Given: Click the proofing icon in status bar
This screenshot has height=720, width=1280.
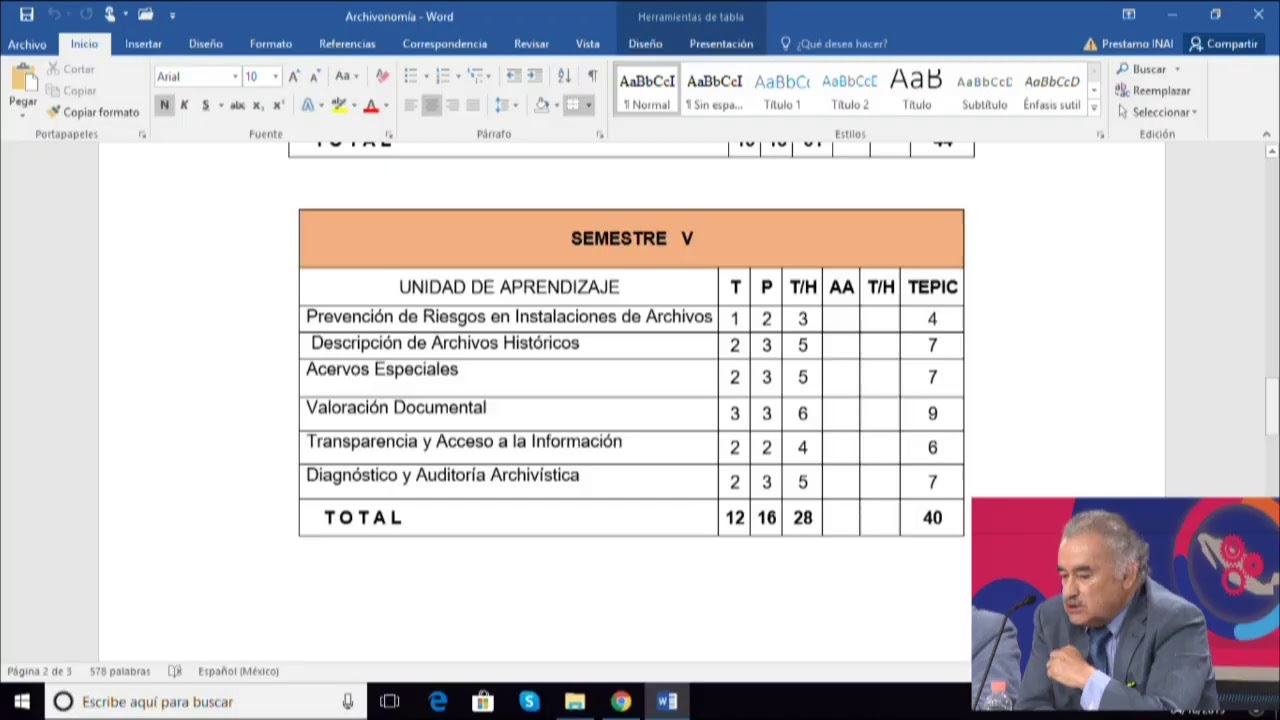Looking at the screenshot, I should [x=175, y=671].
